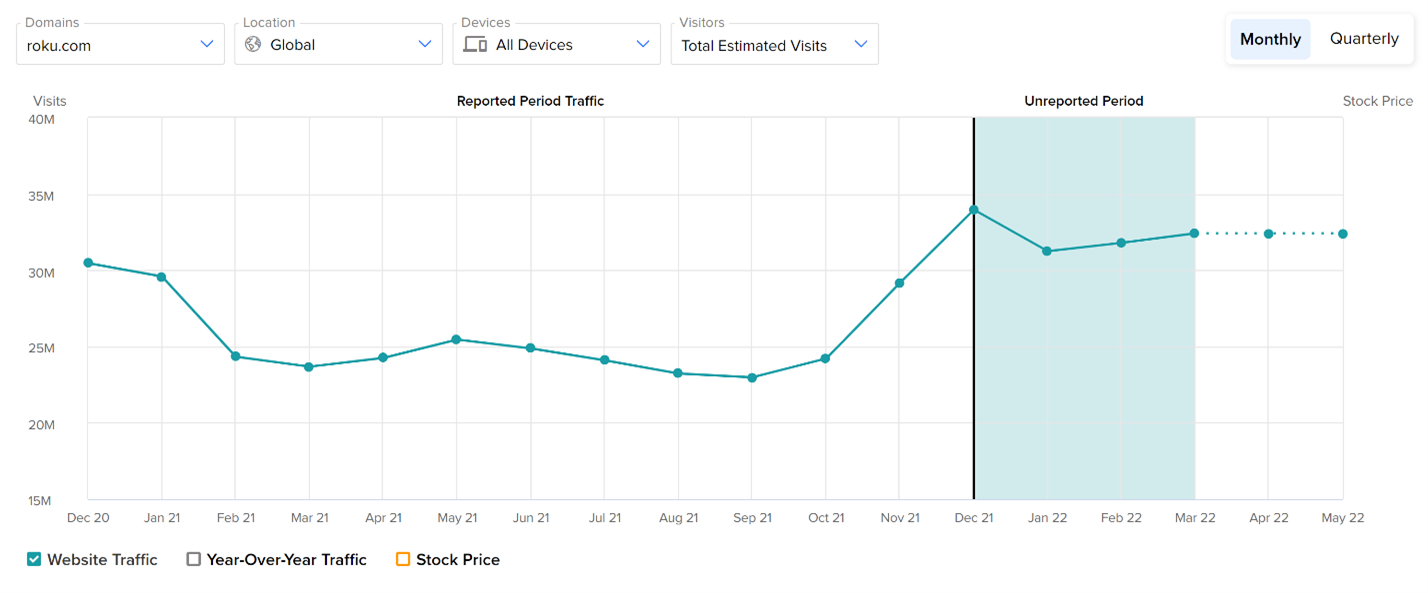The image size is (1428, 593).
Task: Toggle the Website Traffic checkbox
Action: point(34,559)
